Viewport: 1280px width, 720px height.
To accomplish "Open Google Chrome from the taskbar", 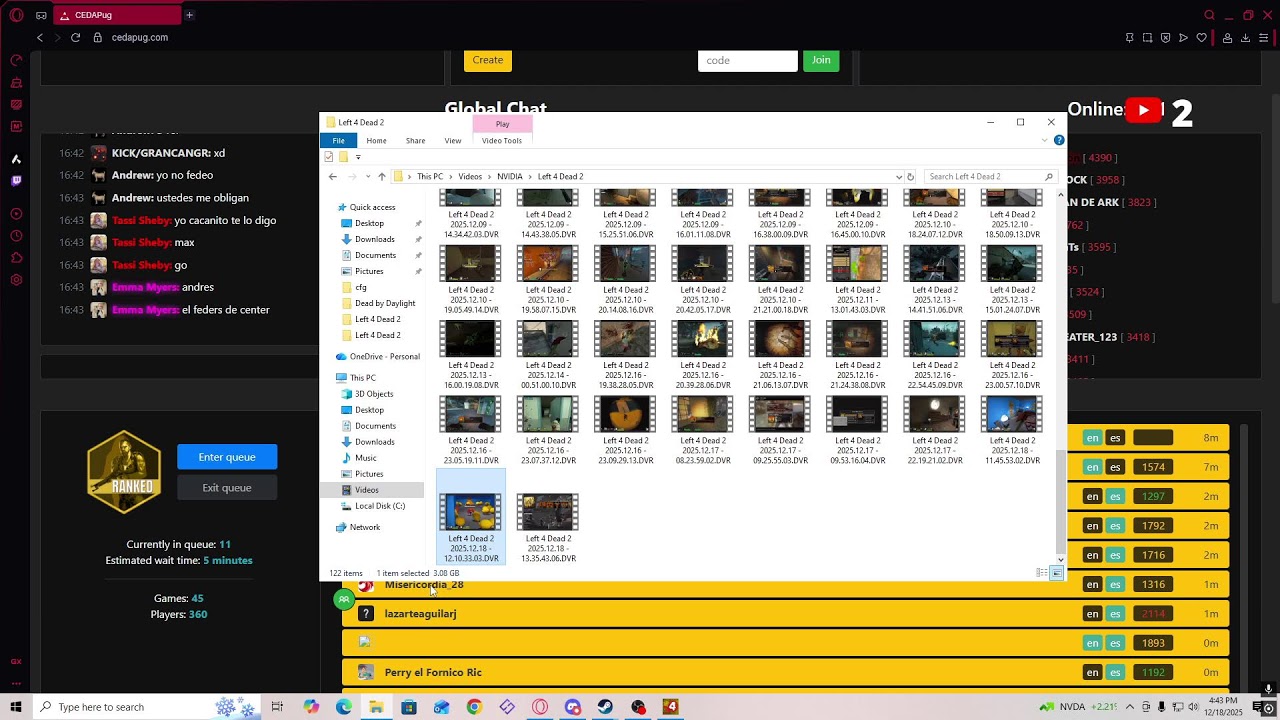I will click(474, 707).
